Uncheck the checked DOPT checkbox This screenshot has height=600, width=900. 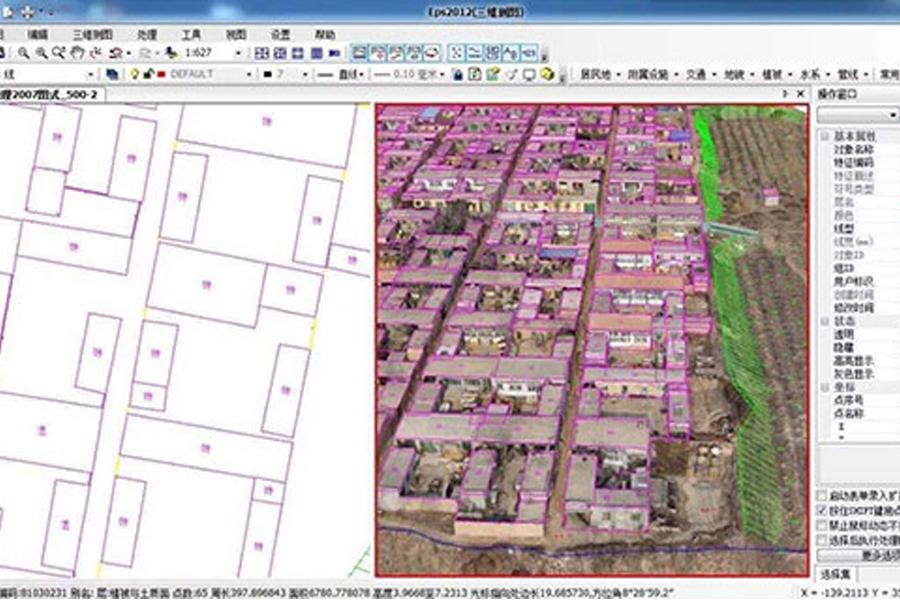(x=822, y=511)
